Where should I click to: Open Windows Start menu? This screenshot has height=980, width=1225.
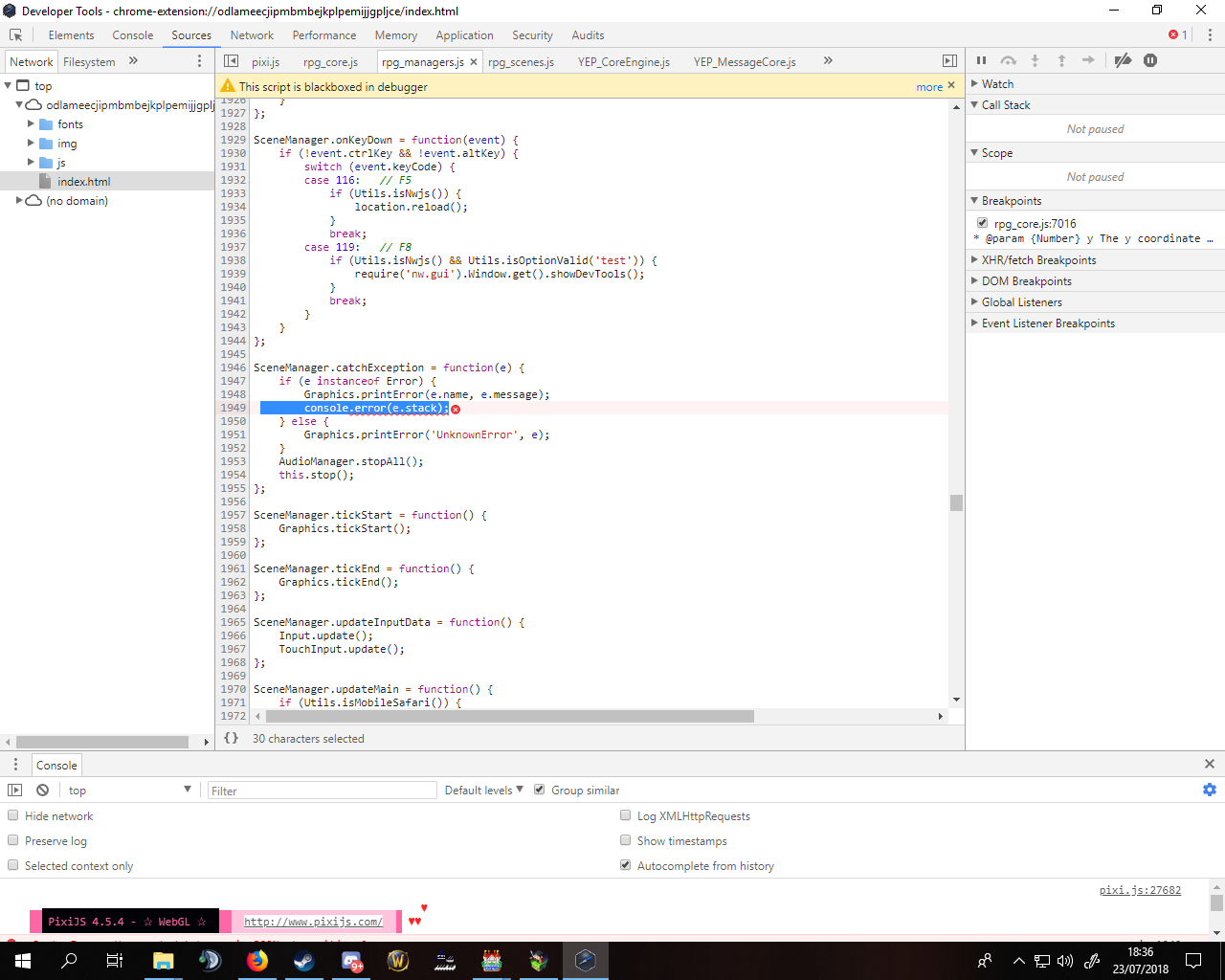coord(23,961)
